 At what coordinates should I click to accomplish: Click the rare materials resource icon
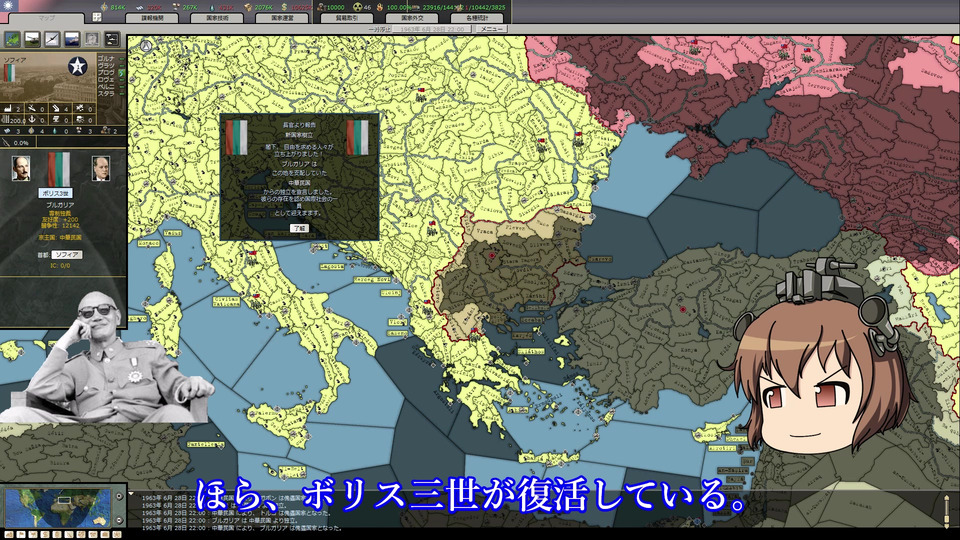pyautogui.click(x=176, y=7)
